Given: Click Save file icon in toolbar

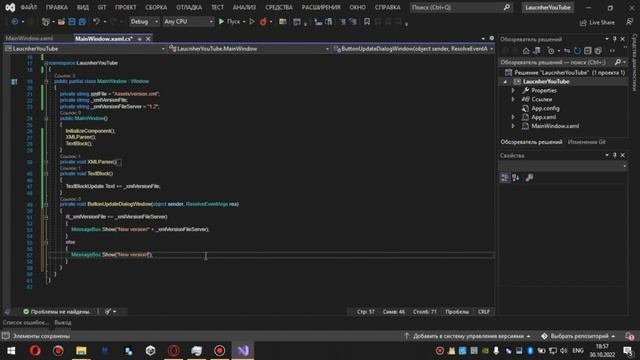Looking at the screenshot, I should [x=72, y=22].
